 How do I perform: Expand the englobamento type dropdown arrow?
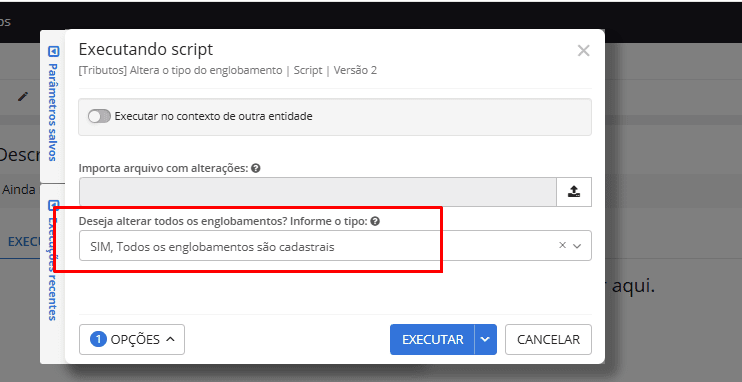[x=577, y=246]
